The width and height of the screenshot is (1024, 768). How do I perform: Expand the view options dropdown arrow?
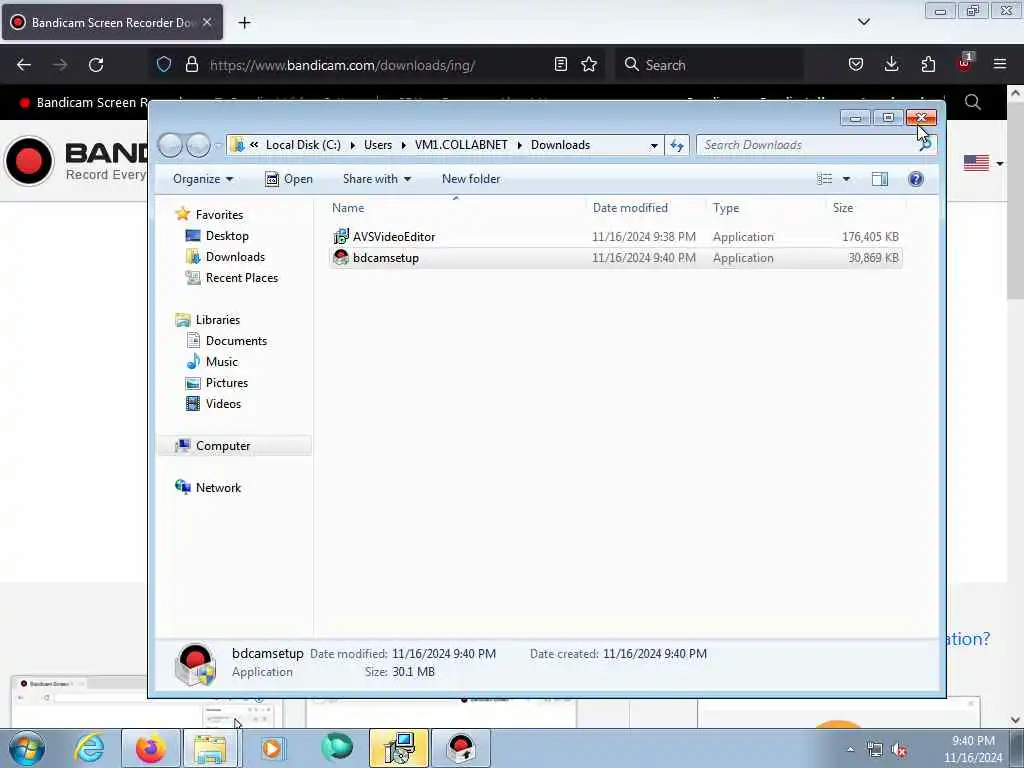click(x=846, y=179)
